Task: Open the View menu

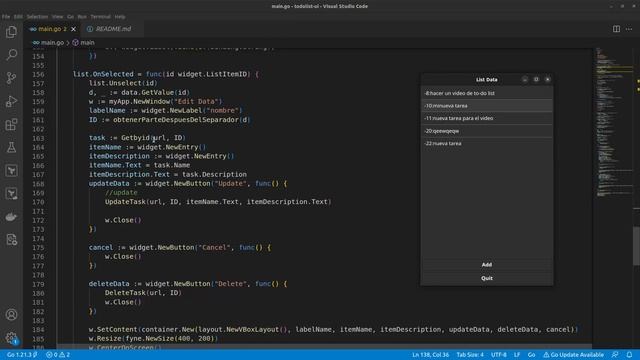Action: click(58, 17)
